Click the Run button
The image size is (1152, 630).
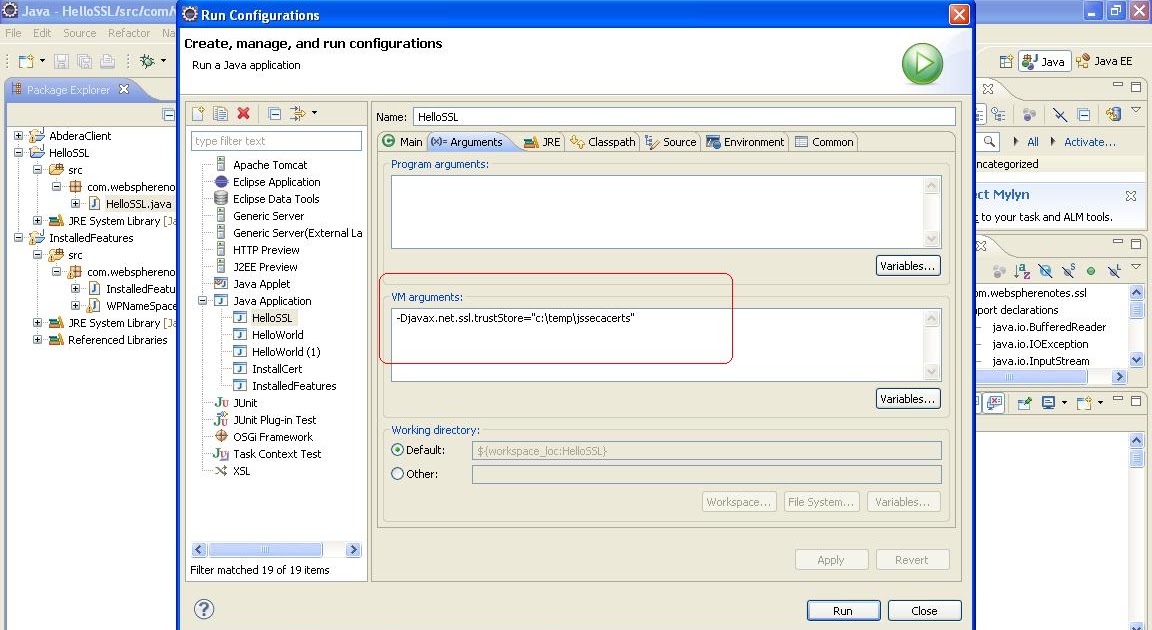point(843,611)
